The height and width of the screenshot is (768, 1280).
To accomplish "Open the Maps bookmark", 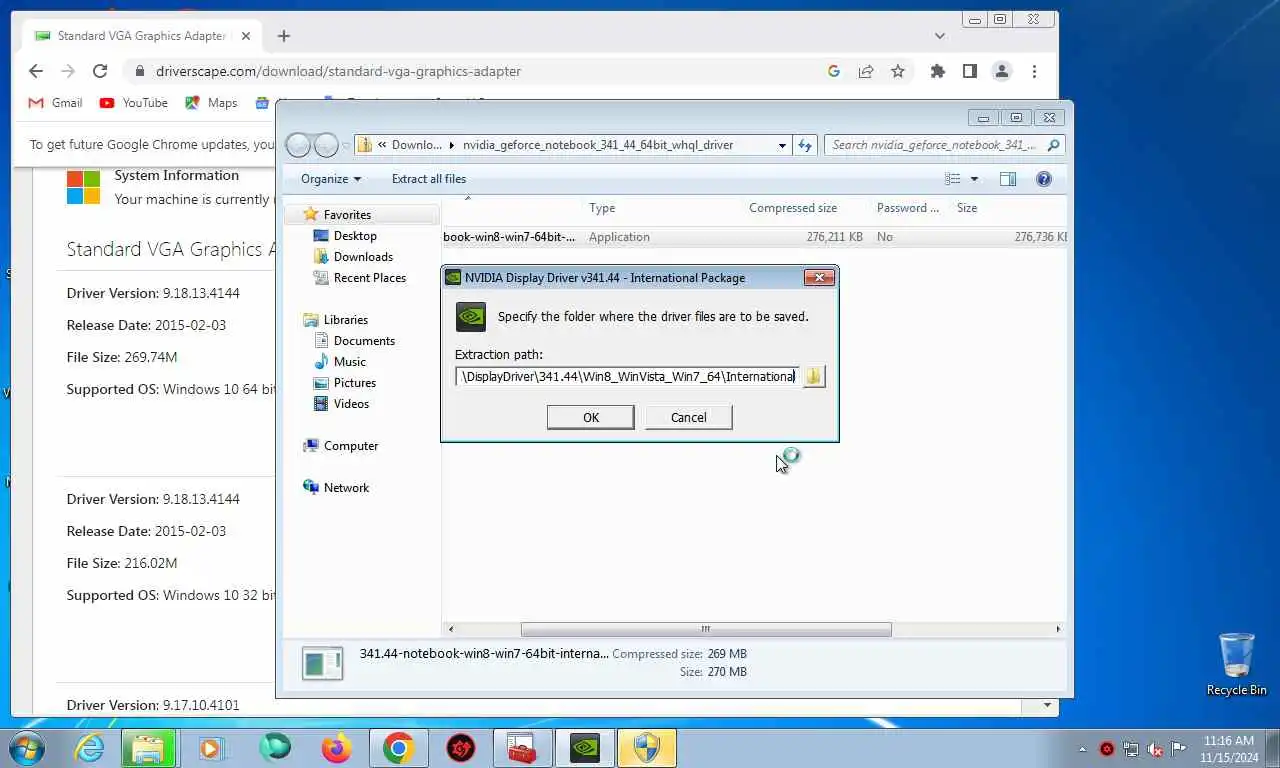I will [x=212, y=103].
